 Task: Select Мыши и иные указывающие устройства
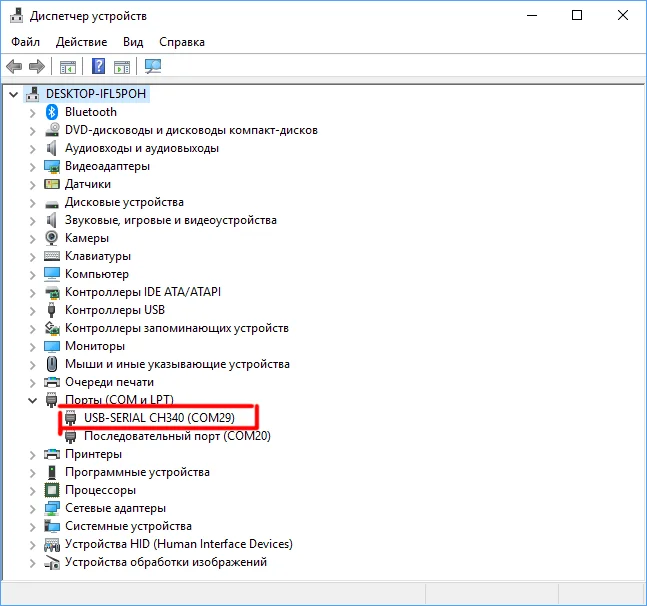[x=177, y=364]
